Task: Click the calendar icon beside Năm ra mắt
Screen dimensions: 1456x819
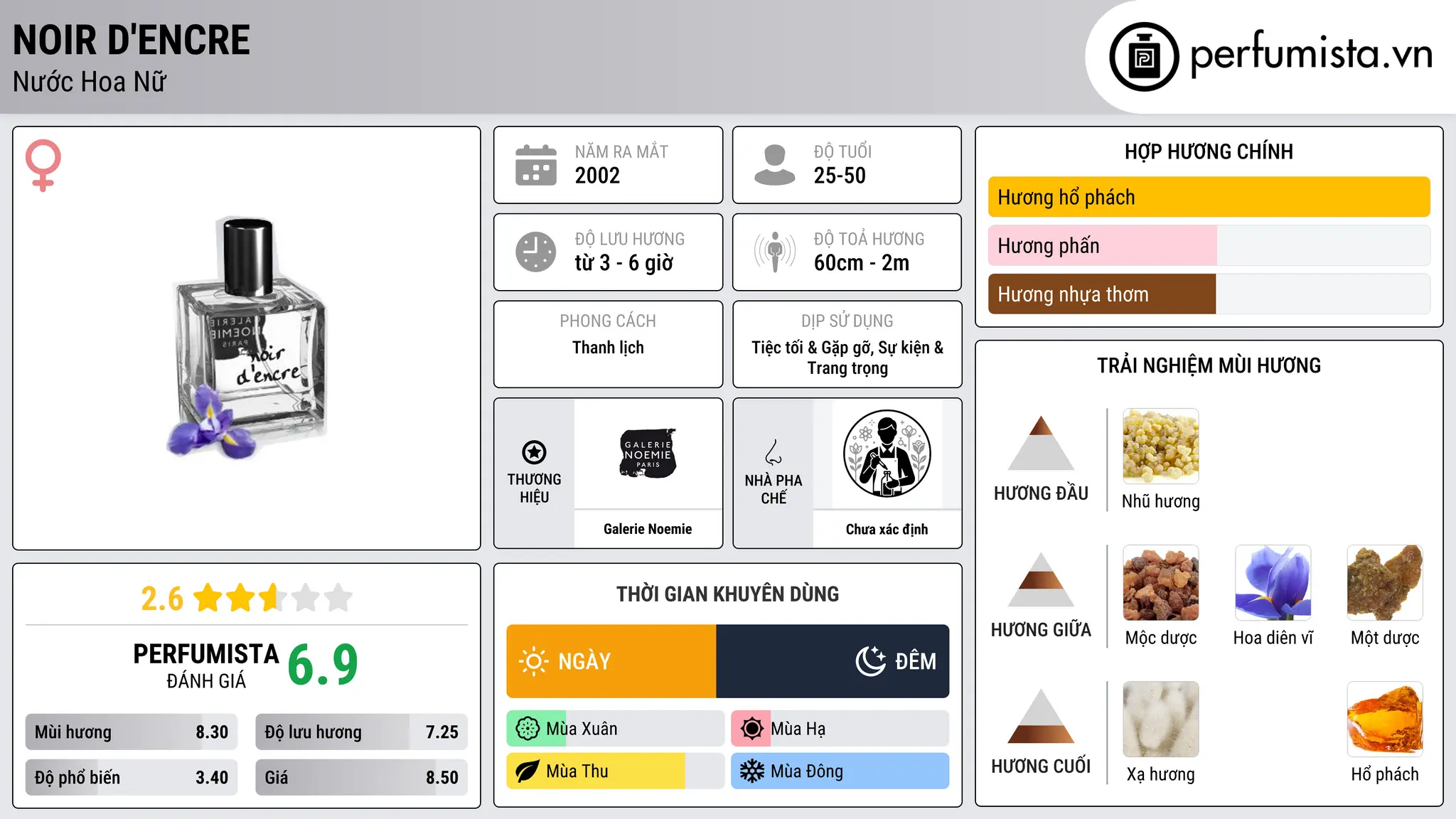Action: click(x=536, y=165)
